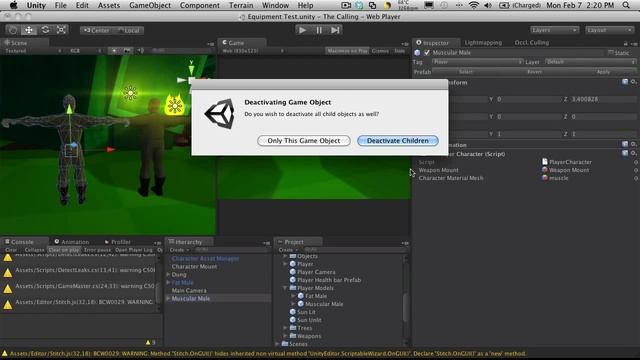640x360 pixels.
Task: Open Animation component gear menu
Action: pyautogui.click(x=633, y=144)
